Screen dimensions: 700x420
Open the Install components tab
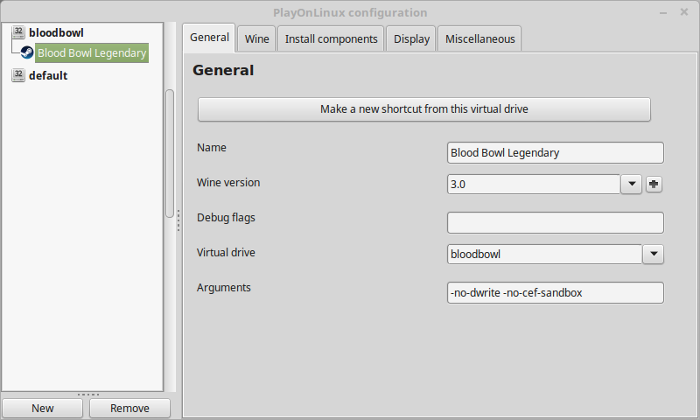(331, 39)
